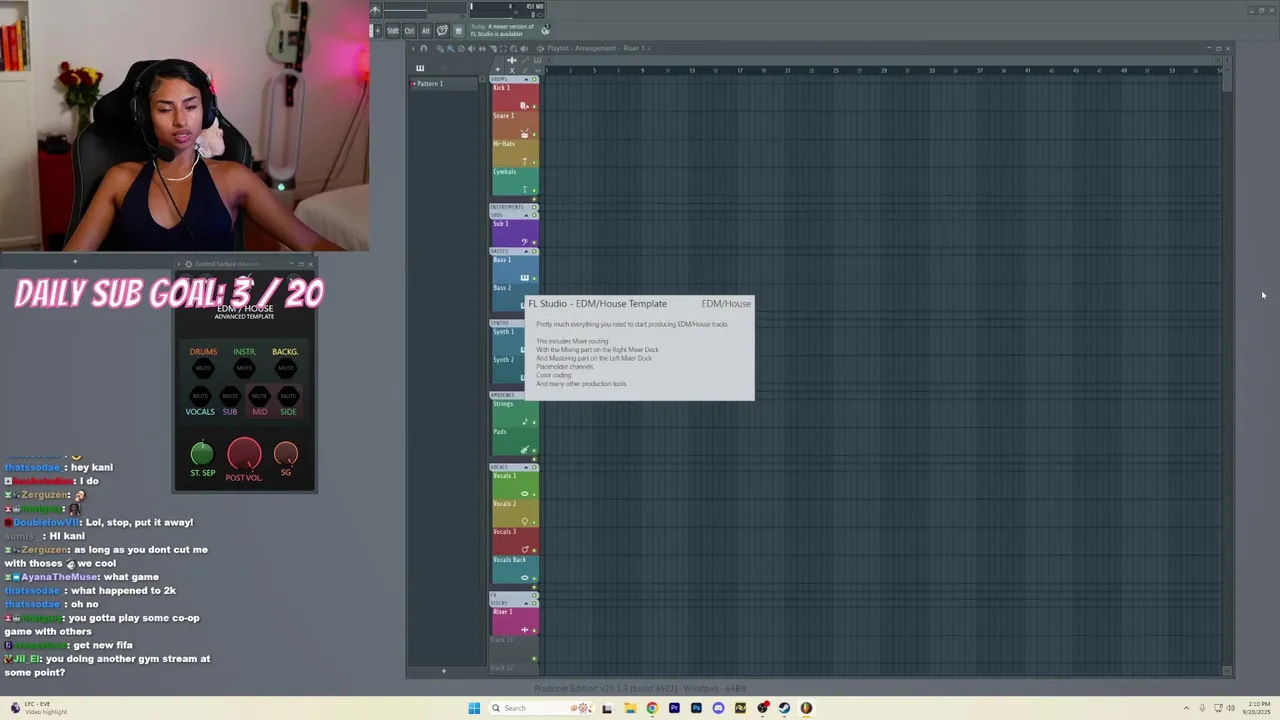Toggle mute dot on Vocals 1 track

(534, 494)
